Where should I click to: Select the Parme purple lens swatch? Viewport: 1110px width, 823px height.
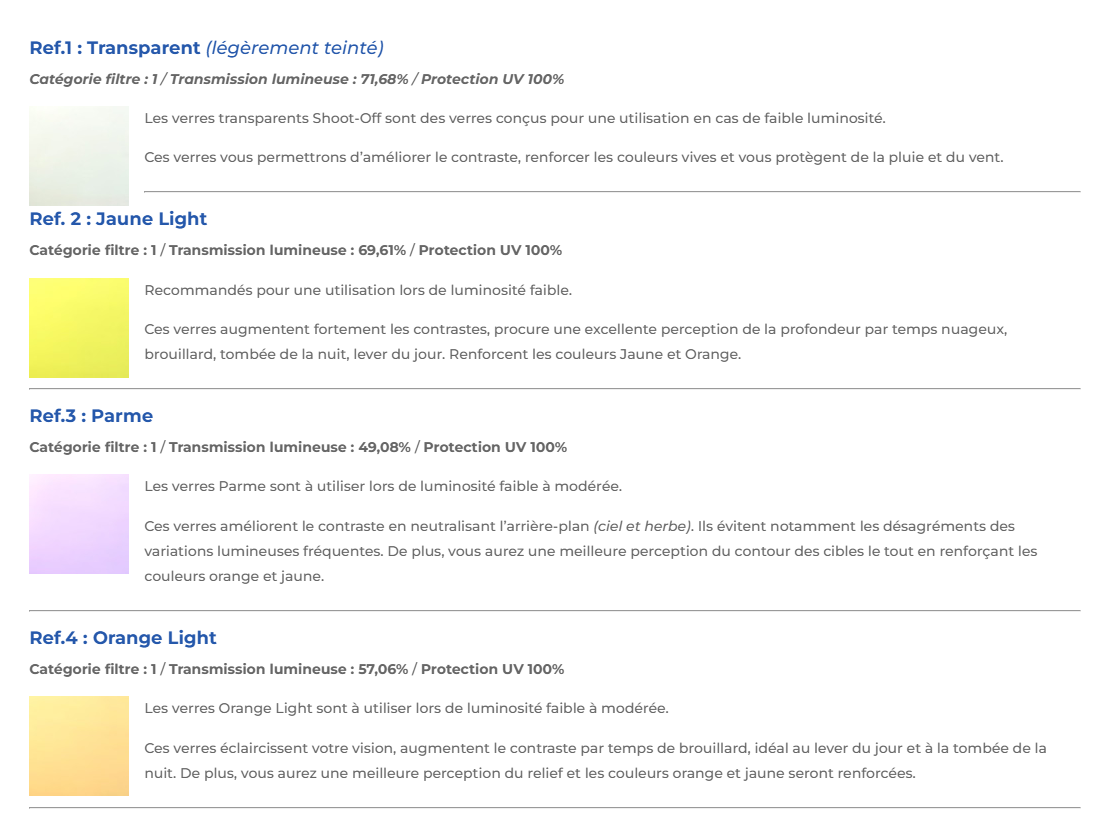coord(79,524)
